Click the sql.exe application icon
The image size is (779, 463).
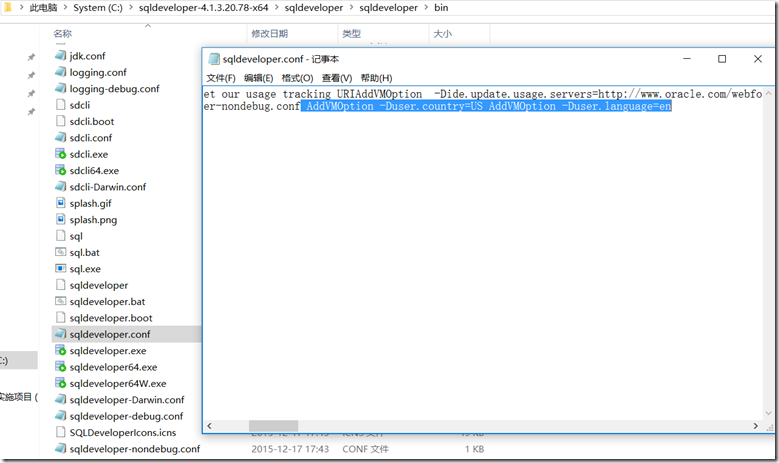(x=61, y=269)
